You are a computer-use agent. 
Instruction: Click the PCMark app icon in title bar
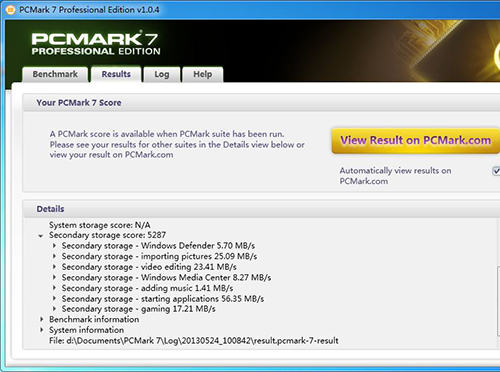(10, 10)
